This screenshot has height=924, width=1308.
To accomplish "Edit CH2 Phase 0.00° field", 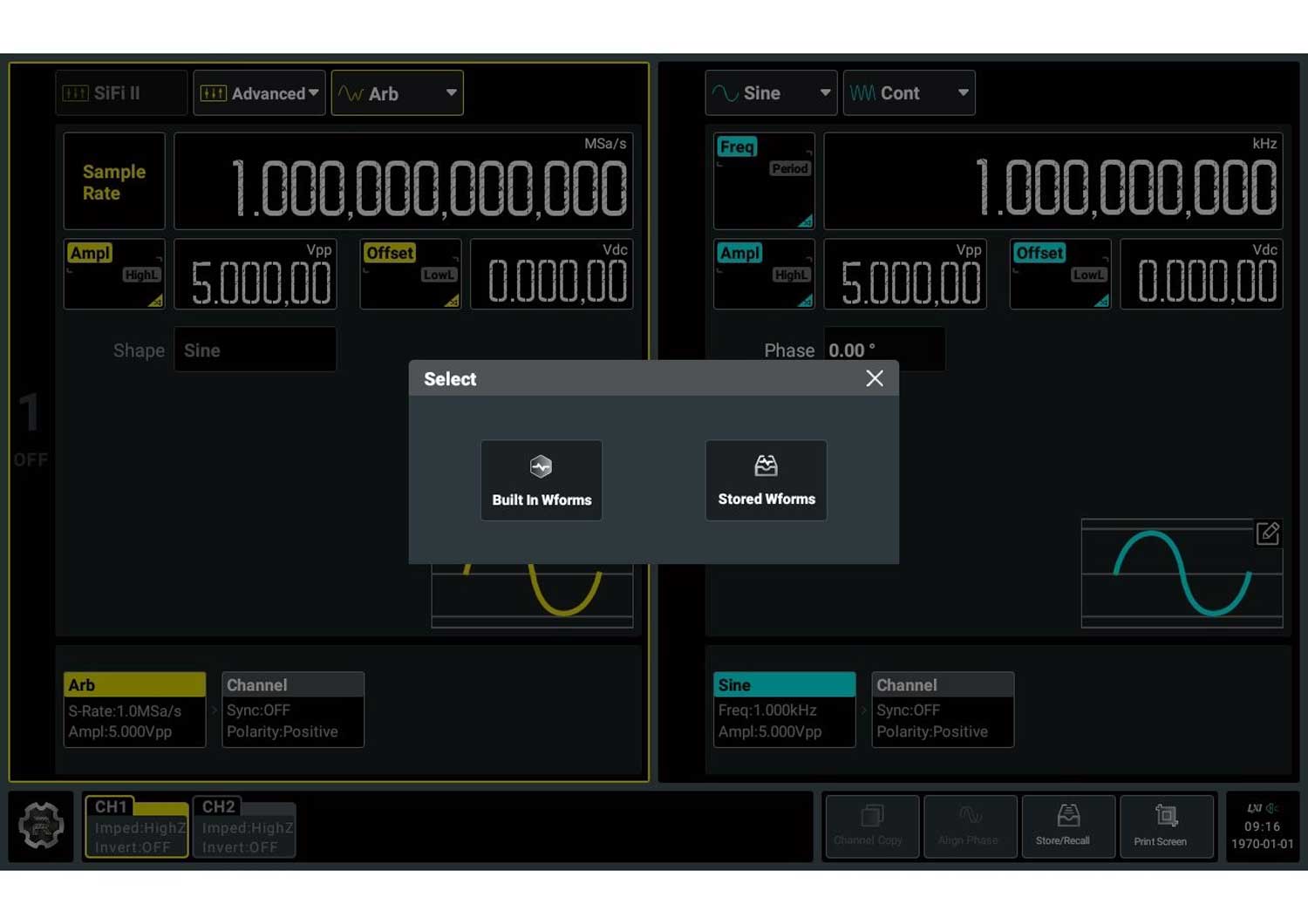I will point(884,350).
